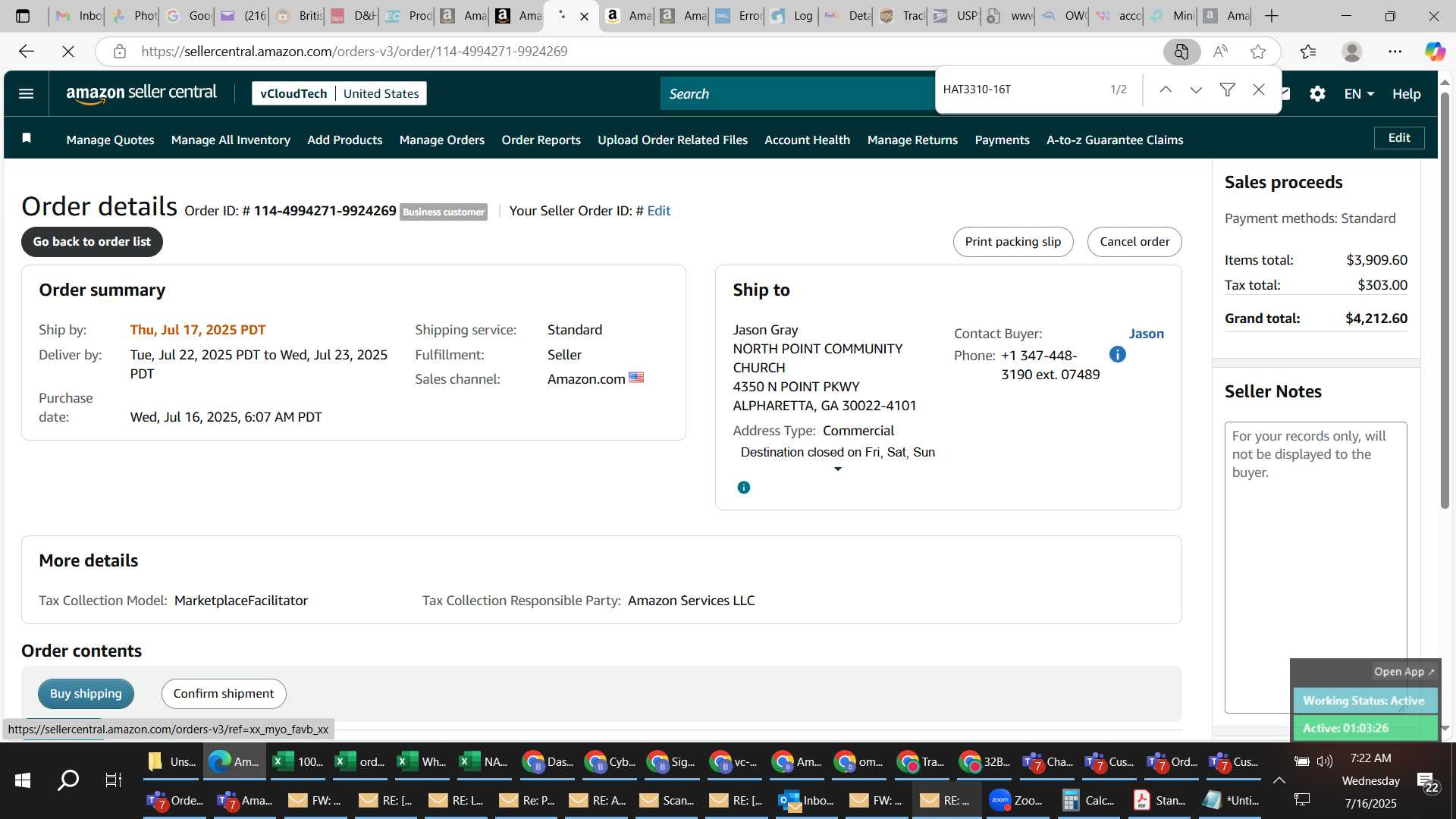Click Seller Notes text area

coord(1316,567)
